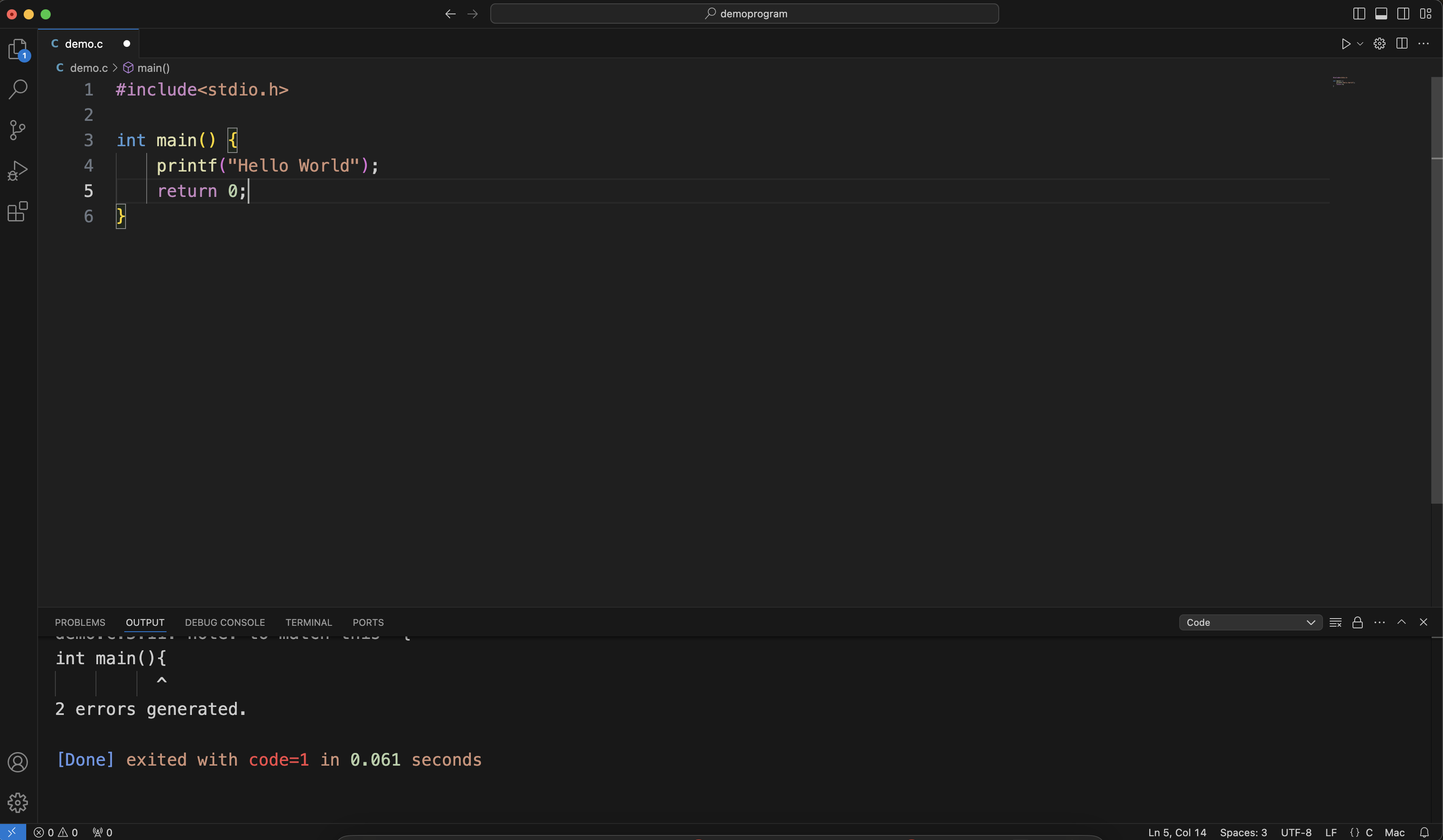The height and width of the screenshot is (840, 1443).
Task: Open the Search view icon
Action: [18, 89]
